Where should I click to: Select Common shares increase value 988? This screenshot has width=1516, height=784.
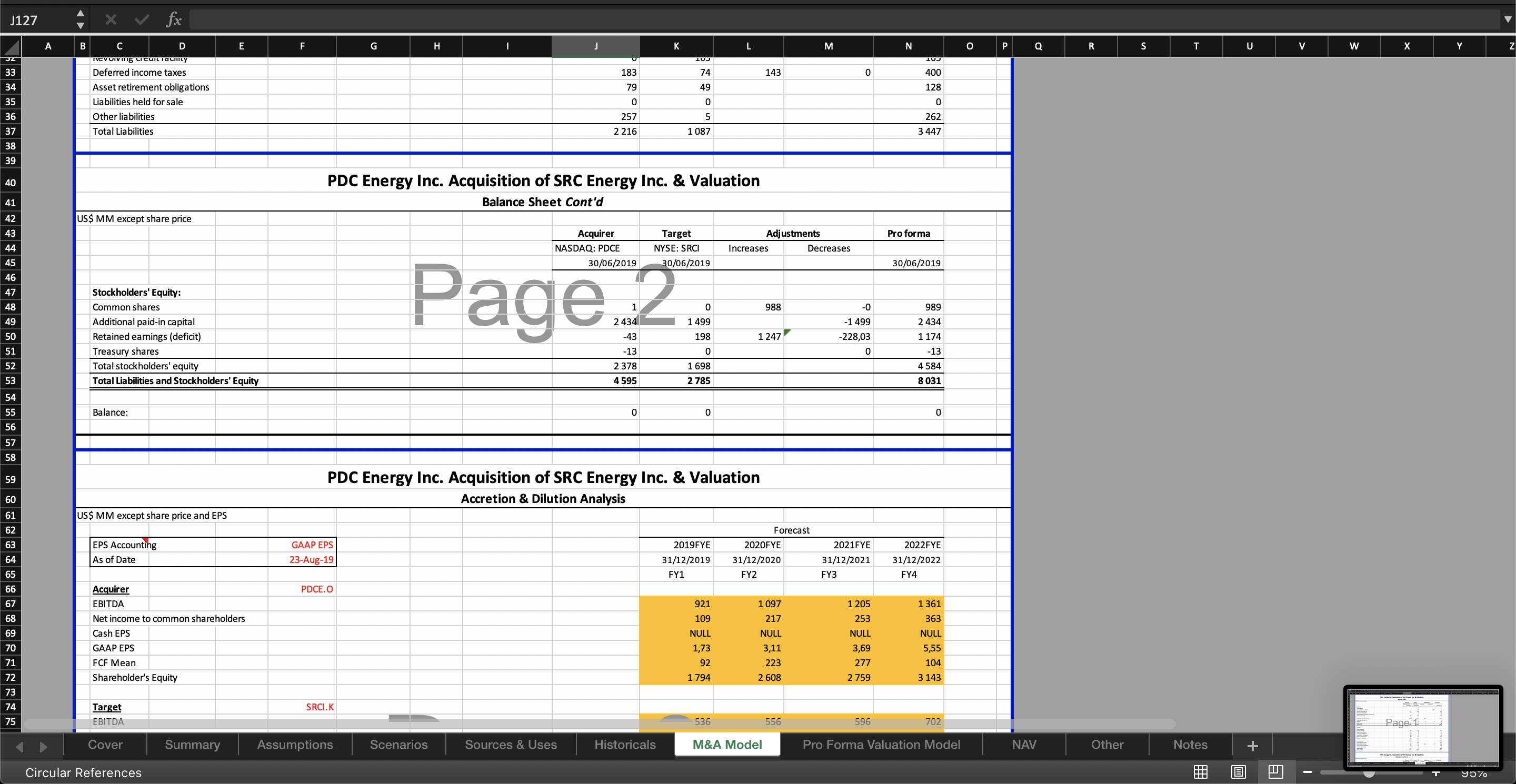[748, 307]
